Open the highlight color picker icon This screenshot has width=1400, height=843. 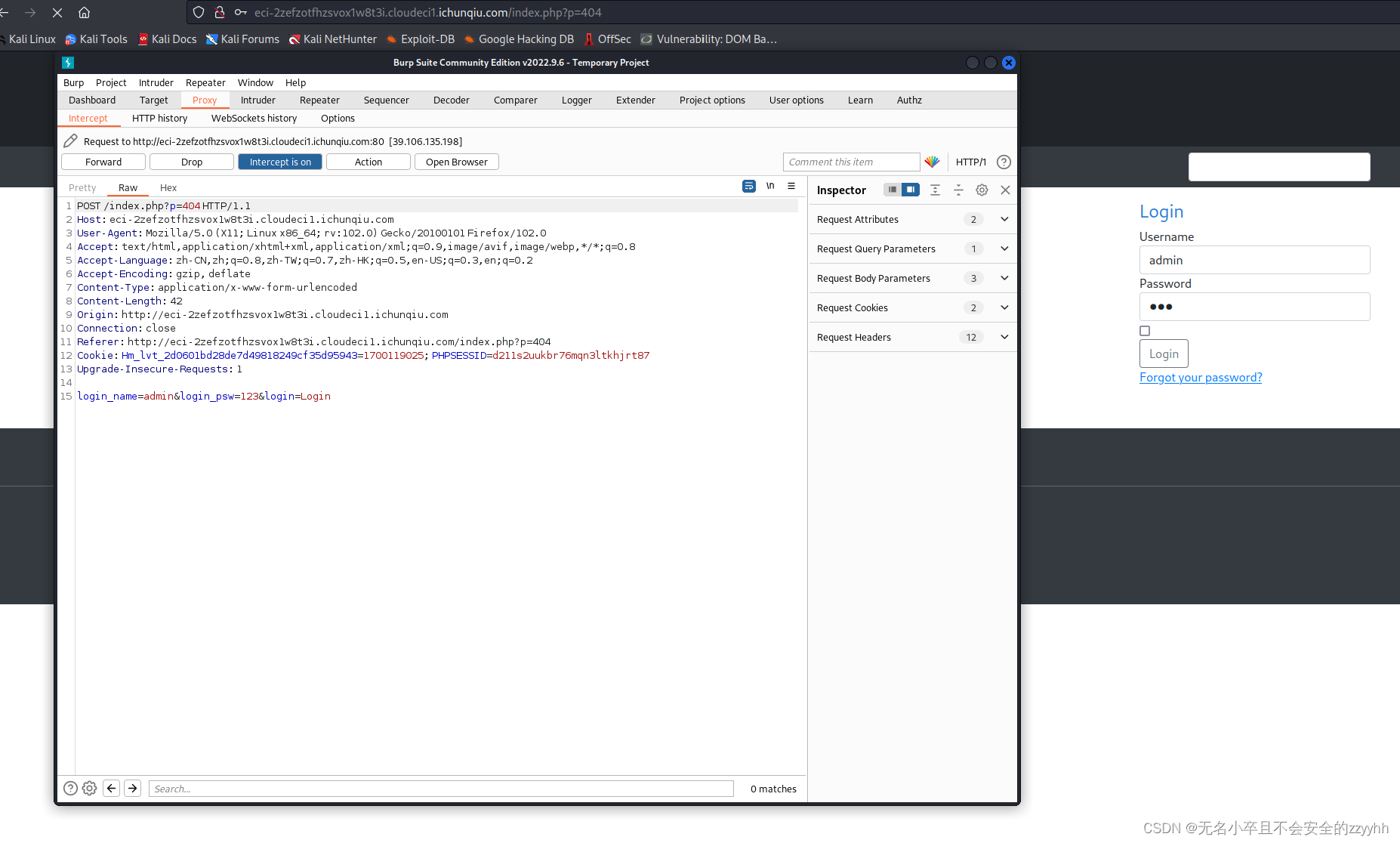pos(932,162)
